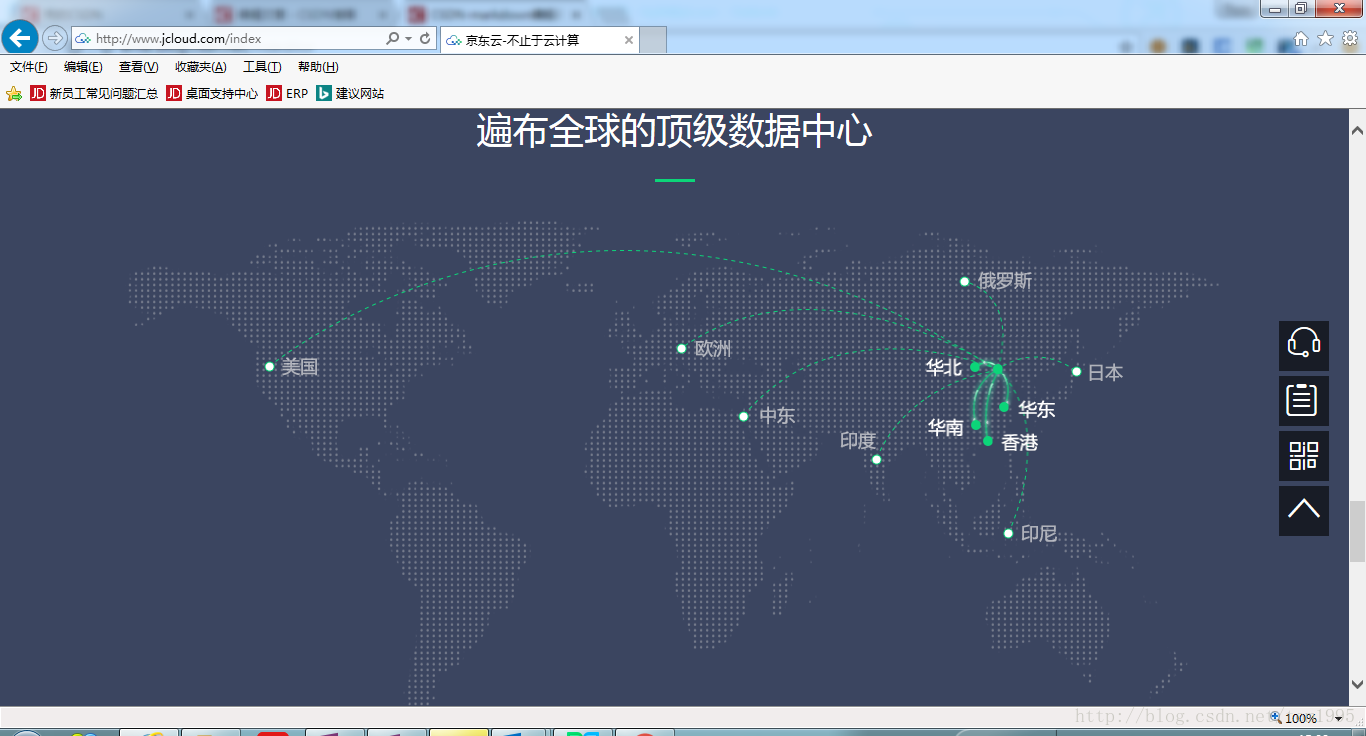Click the Favorites star icon
The width and height of the screenshot is (1366, 736).
[x=1325, y=39]
